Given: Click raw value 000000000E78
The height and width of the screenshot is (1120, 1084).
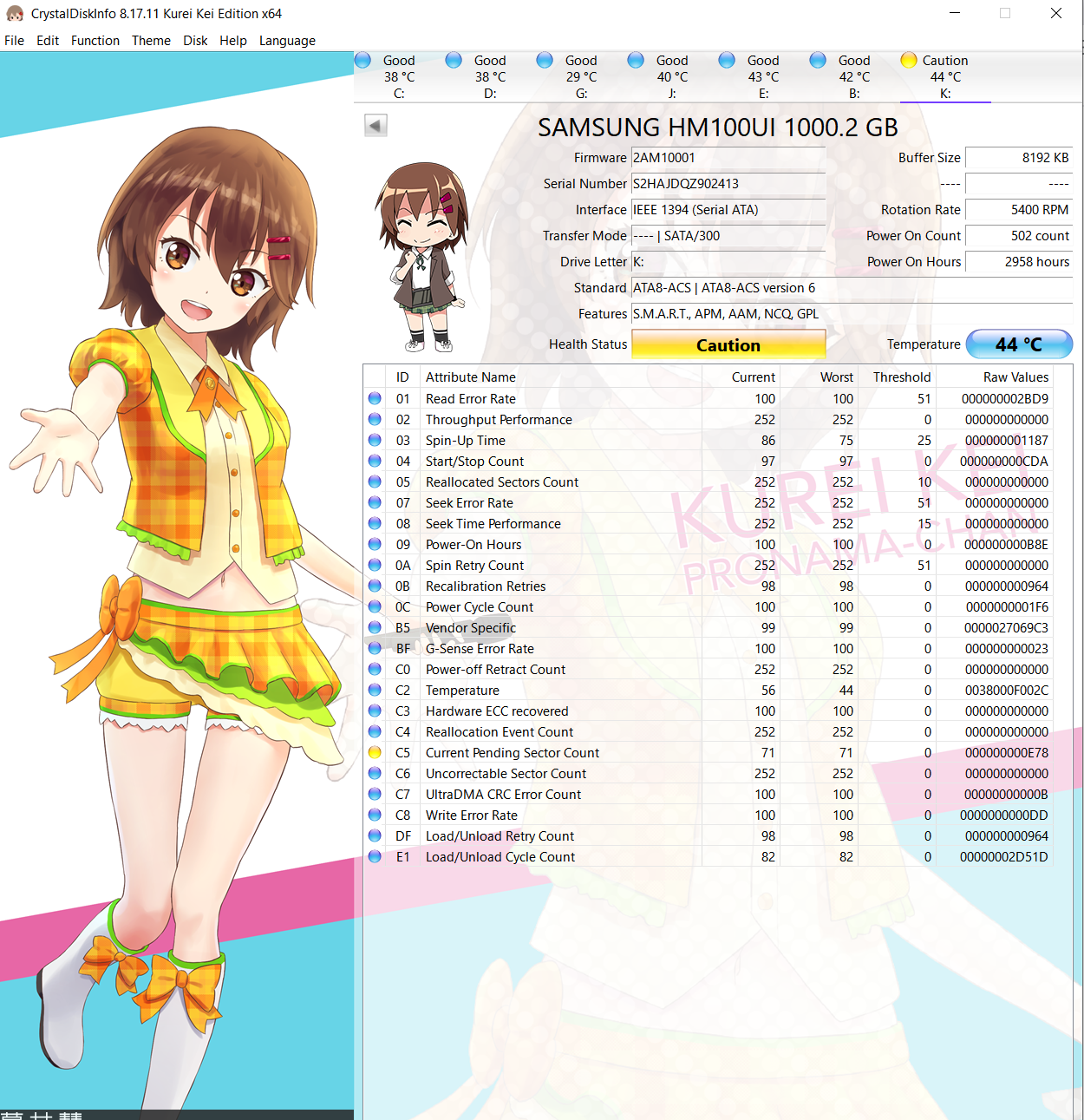Looking at the screenshot, I should pyautogui.click(x=1006, y=753).
